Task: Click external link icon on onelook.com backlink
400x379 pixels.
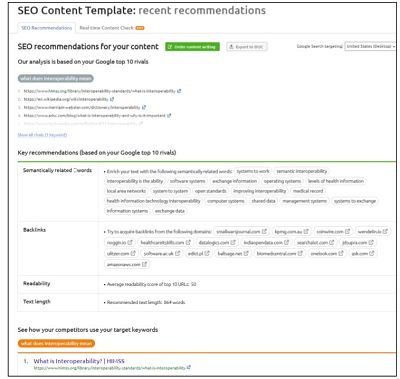Action: (341, 253)
